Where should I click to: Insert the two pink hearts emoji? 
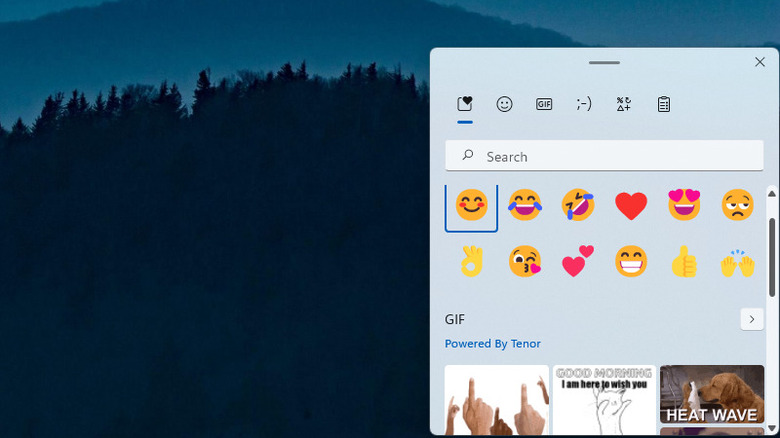click(578, 261)
